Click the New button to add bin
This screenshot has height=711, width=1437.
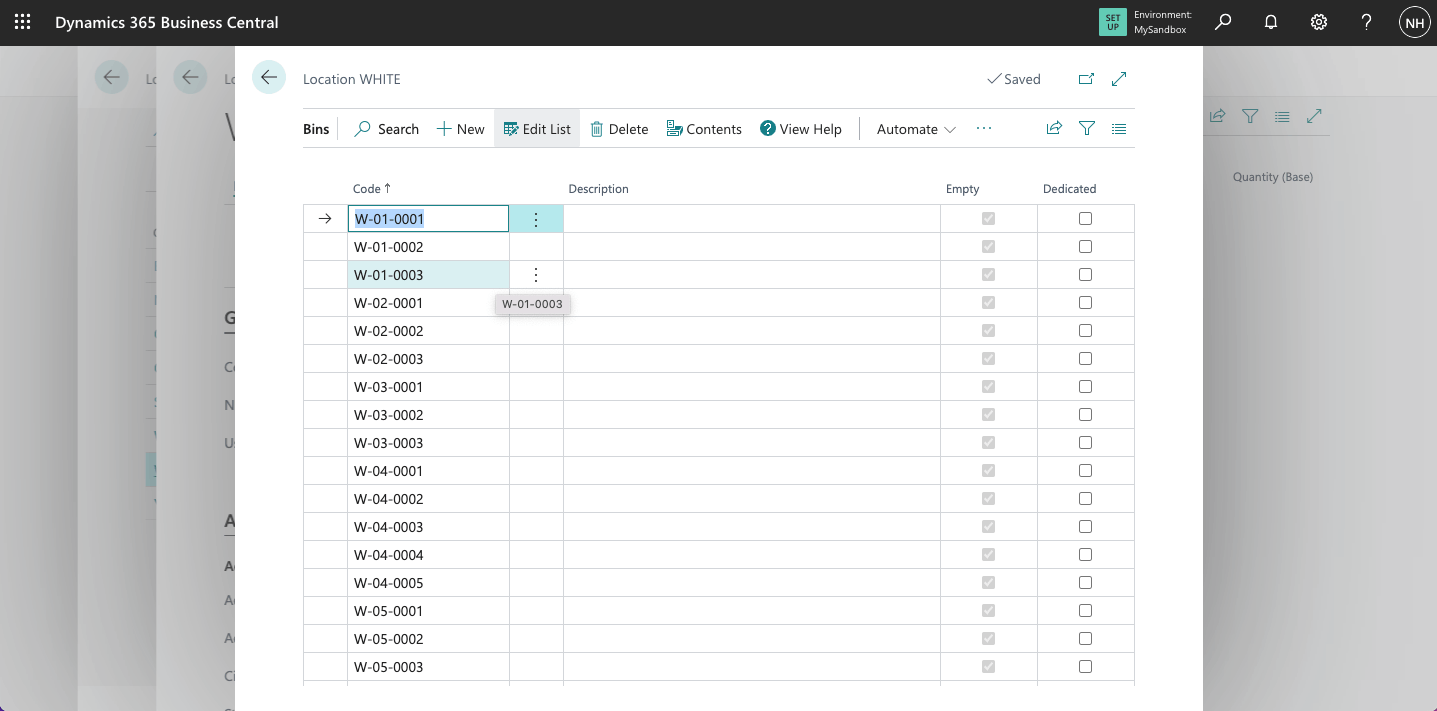(460, 129)
